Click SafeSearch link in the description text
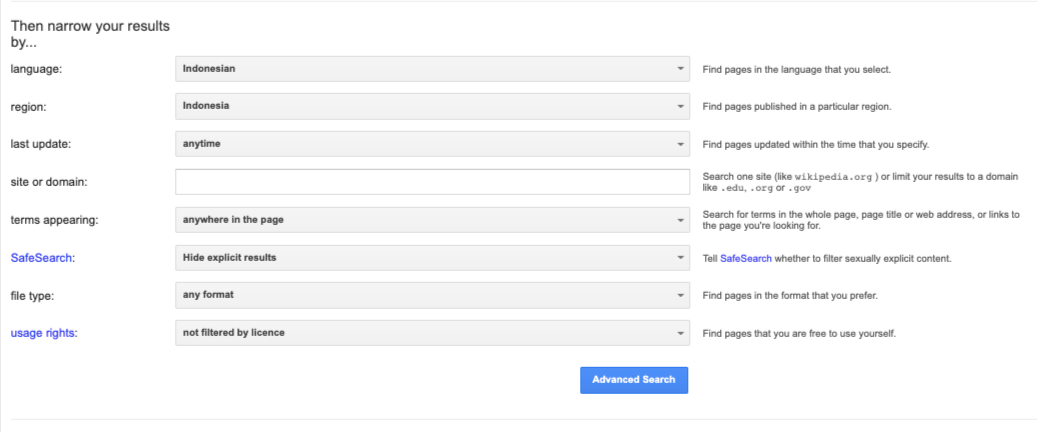1040x432 pixels. (x=746, y=259)
